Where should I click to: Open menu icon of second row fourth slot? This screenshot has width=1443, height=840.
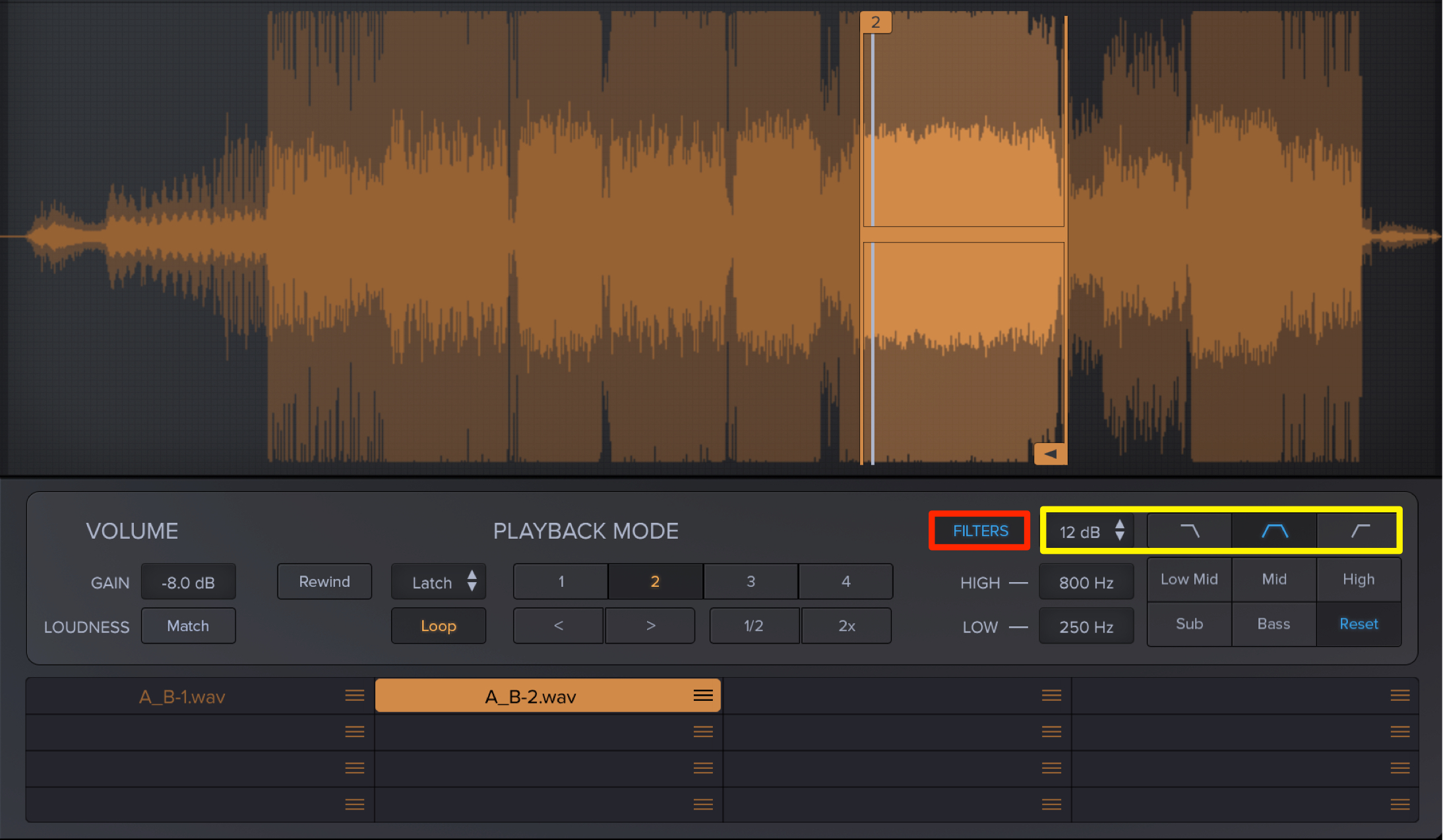[1400, 732]
